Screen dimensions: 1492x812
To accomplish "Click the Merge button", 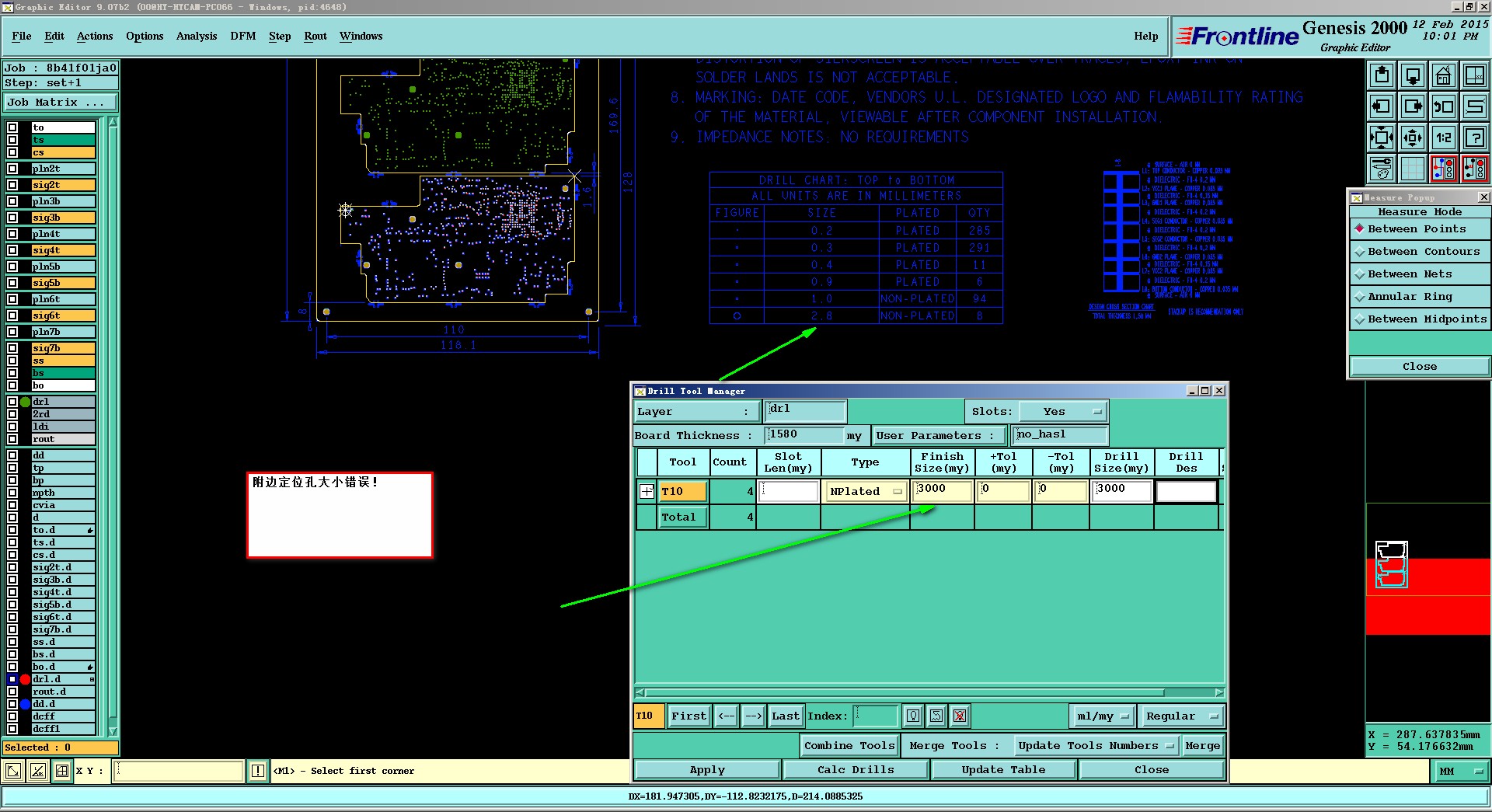I will (x=1202, y=746).
